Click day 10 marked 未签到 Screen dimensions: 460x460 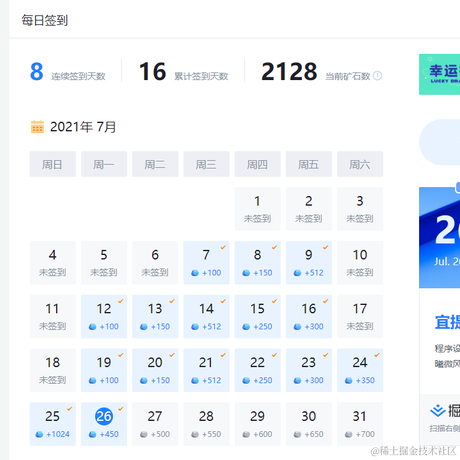click(x=360, y=263)
